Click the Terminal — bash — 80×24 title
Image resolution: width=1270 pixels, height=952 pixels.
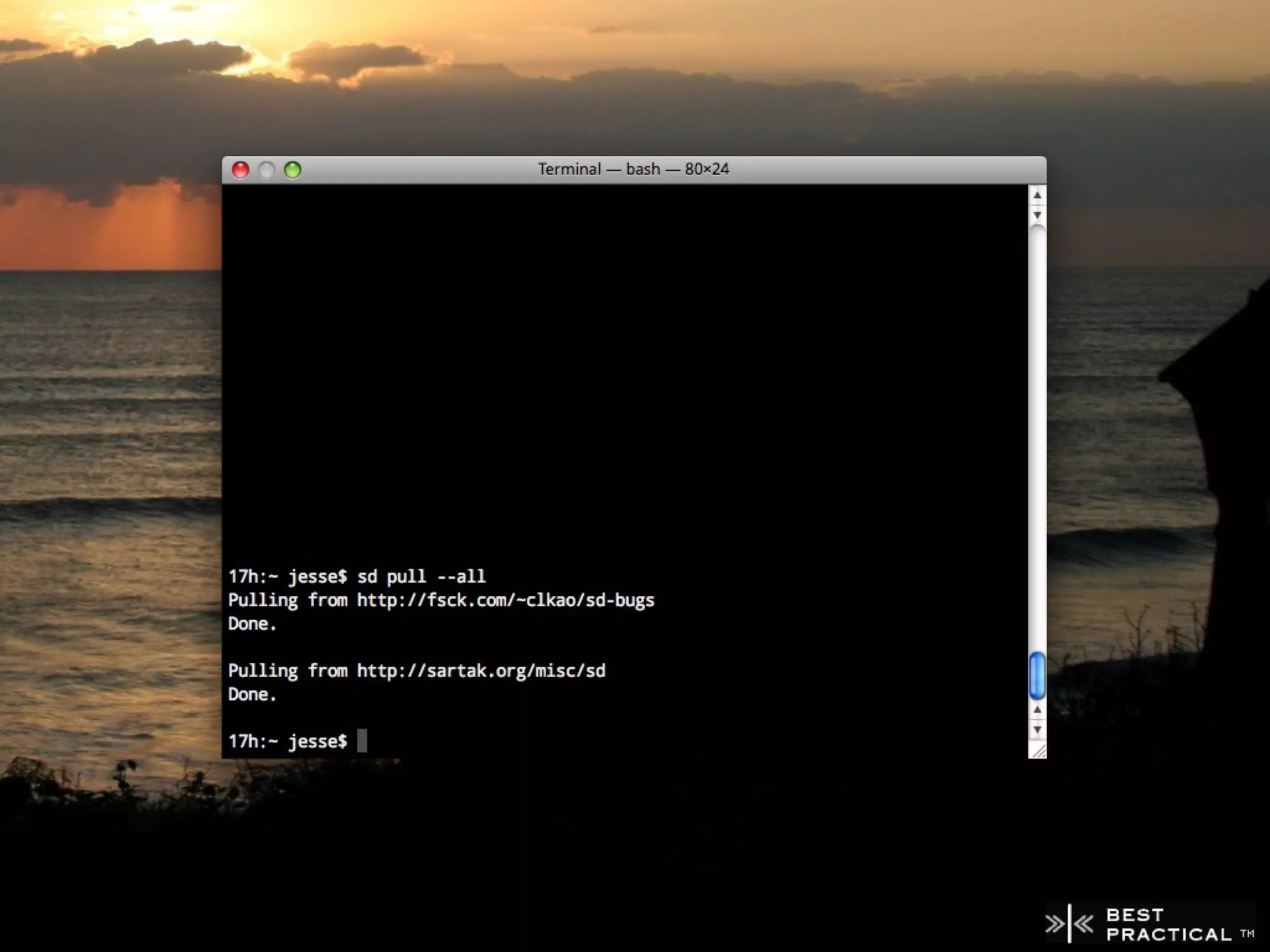pyautogui.click(x=633, y=169)
